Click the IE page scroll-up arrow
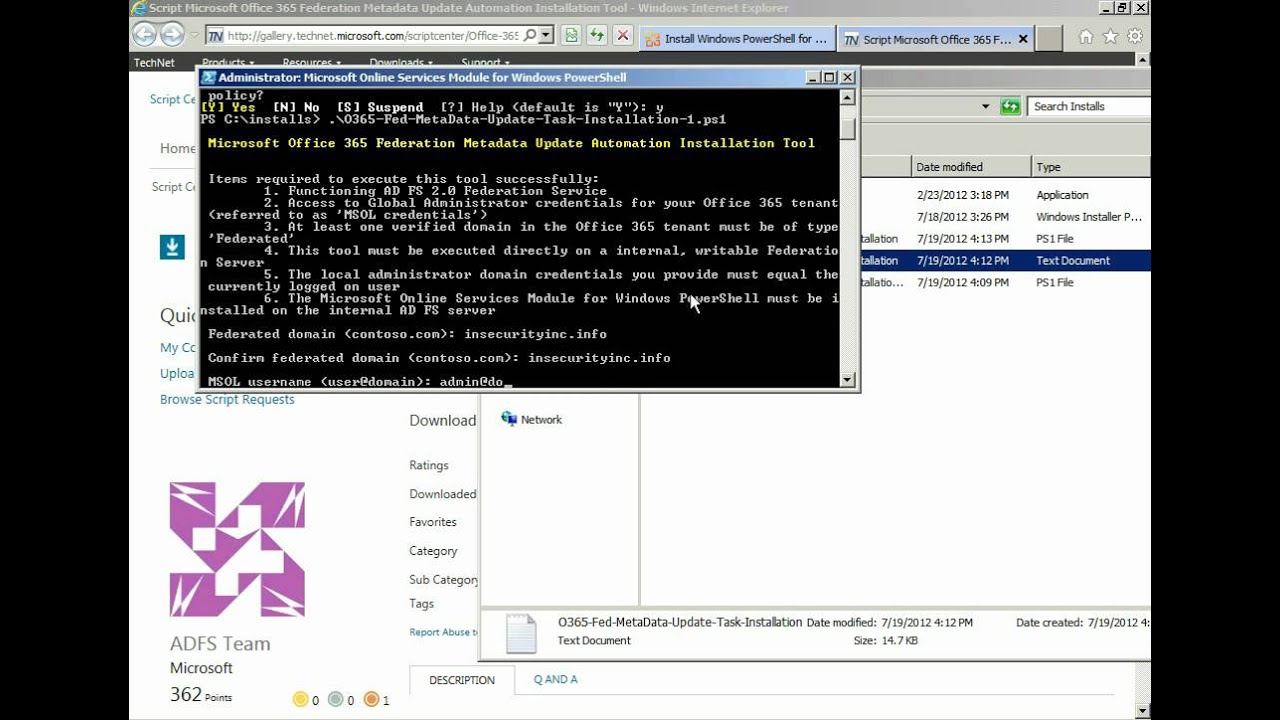 pyautogui.click(x=1142, y=61)
